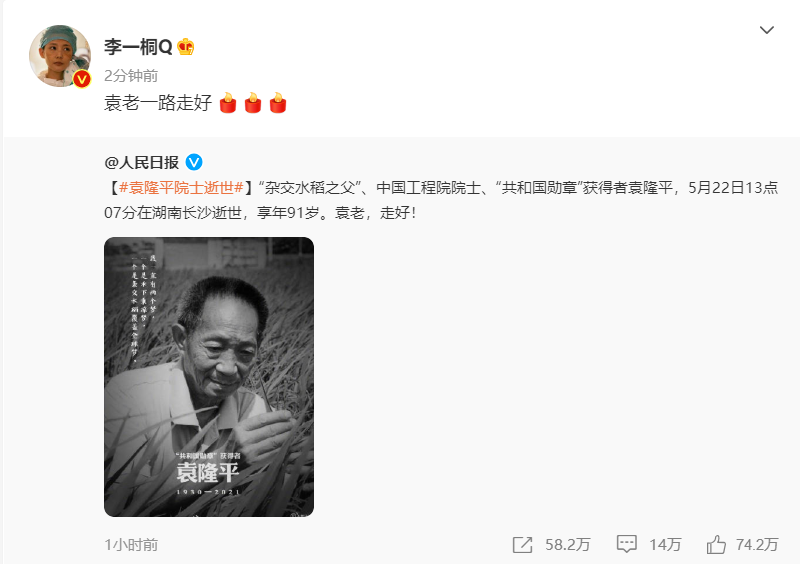Enlarge the black-and-white memorial poster image
The width and height of the screenshot is (800, 564).
coord(209,377)
